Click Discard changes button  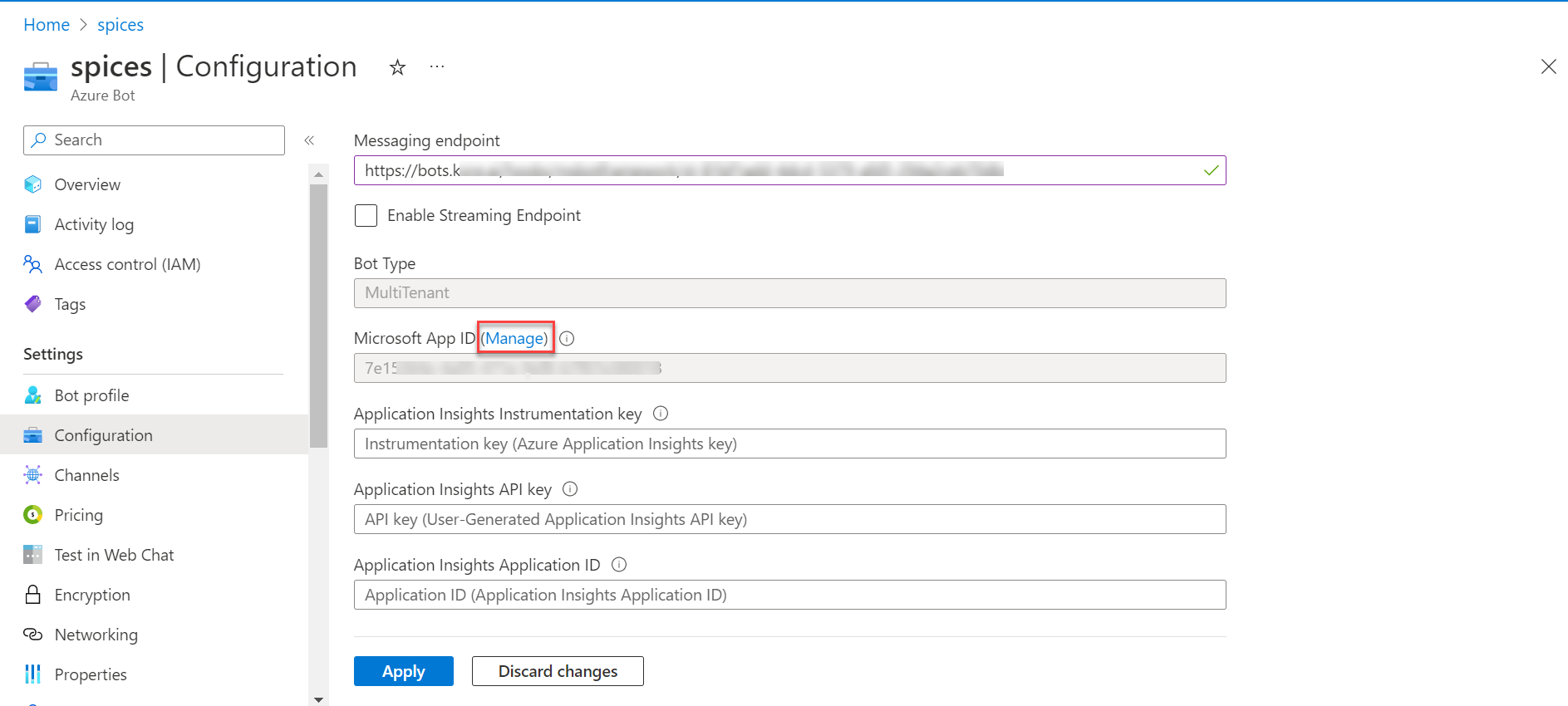click(558, 671)
